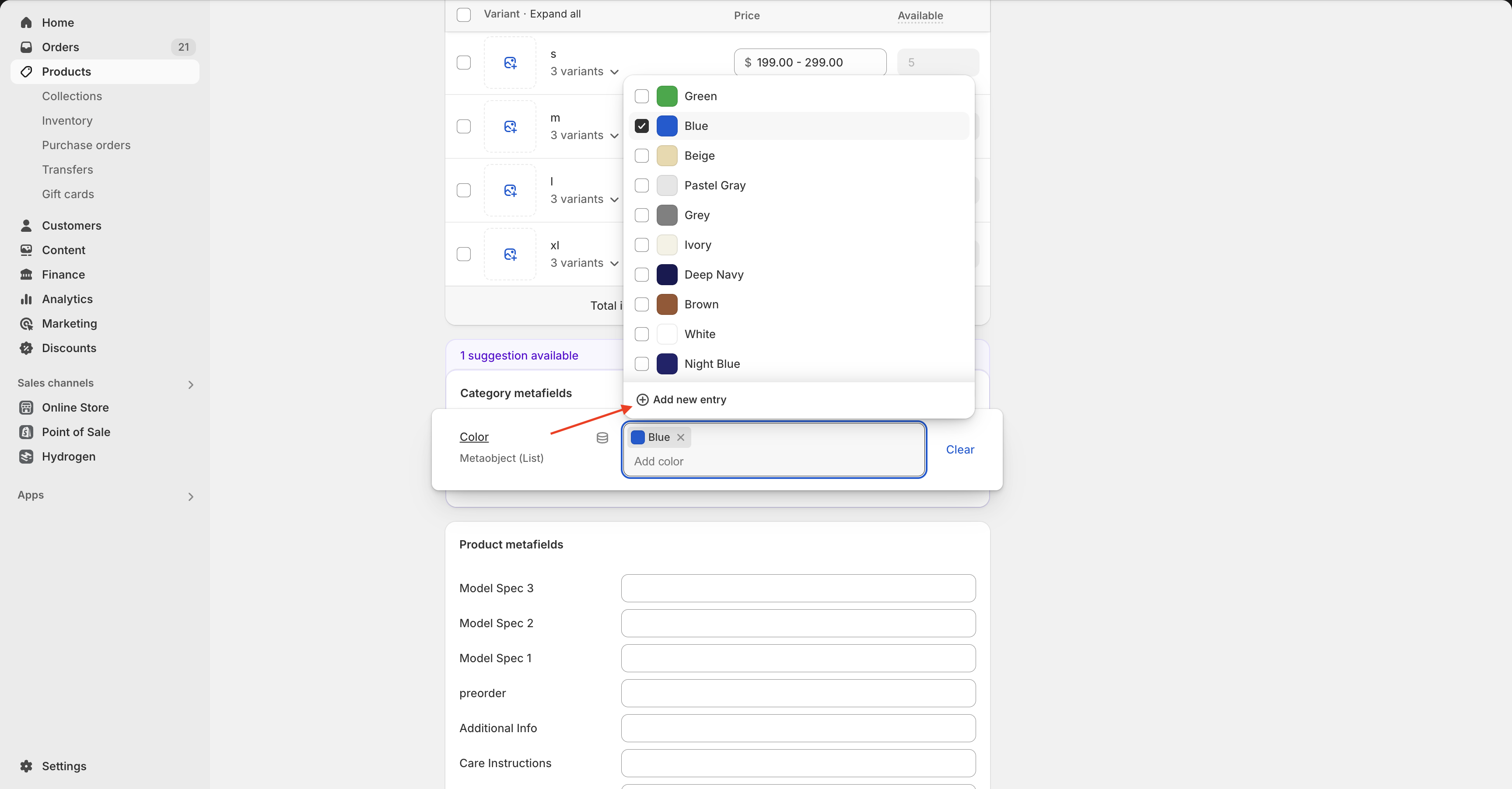This screenshot has width=1512, height=789.
Task: Uncheck the Blue color checkbox
Action: point(641,126)
